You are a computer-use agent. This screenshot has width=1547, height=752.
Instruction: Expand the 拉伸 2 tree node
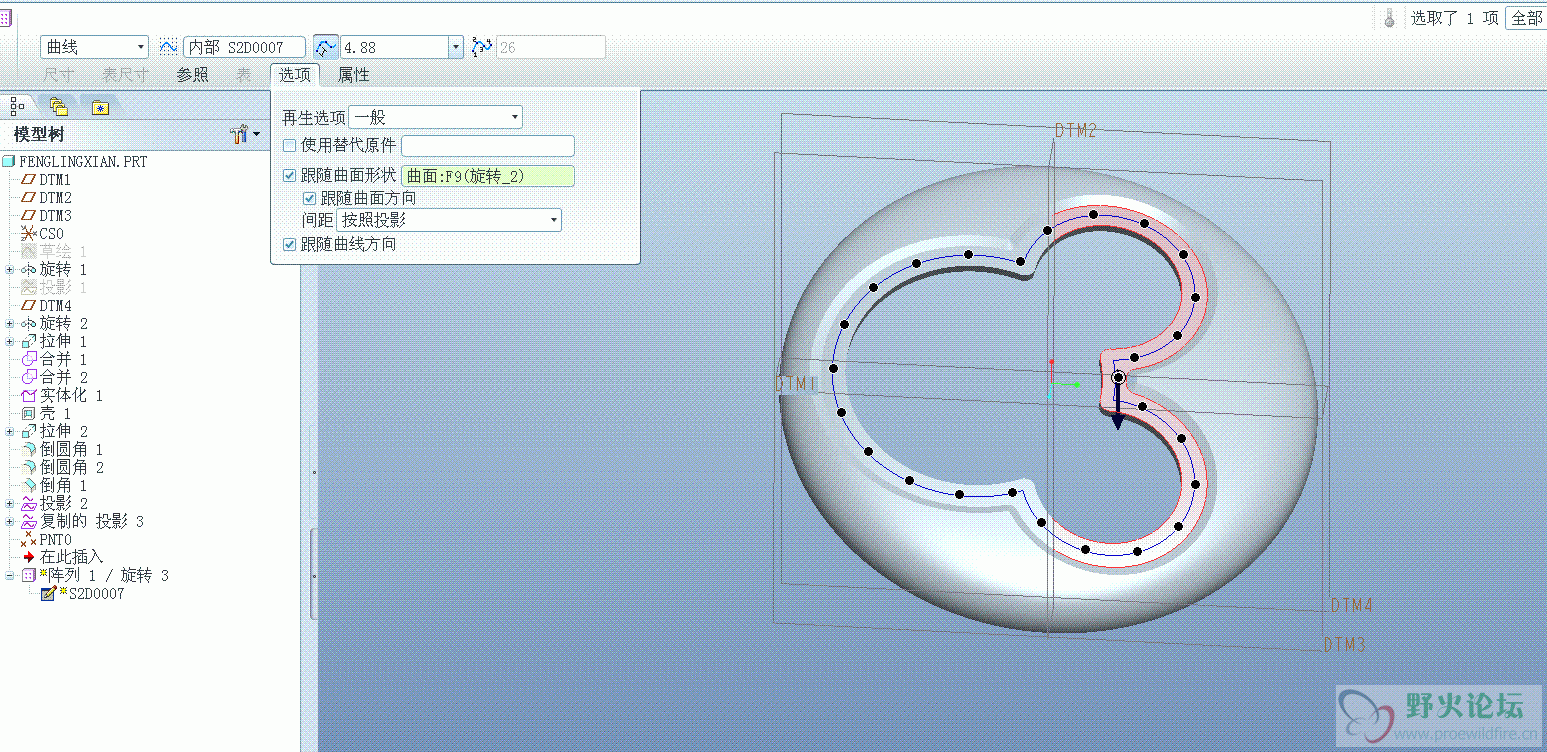coord(9,432)
